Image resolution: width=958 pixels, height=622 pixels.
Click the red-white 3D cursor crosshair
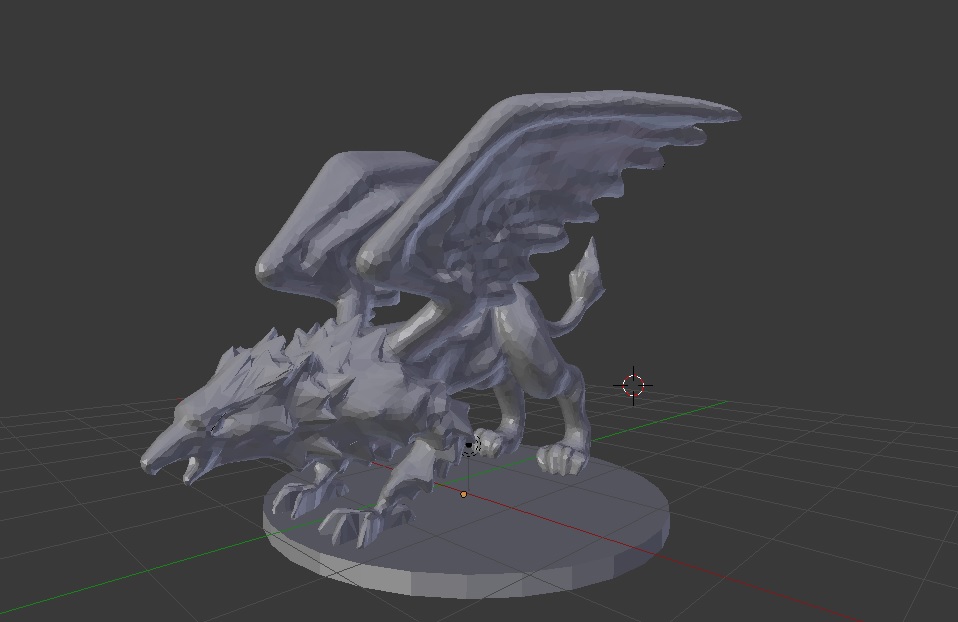pyautogui.click(x=633, y=386)
